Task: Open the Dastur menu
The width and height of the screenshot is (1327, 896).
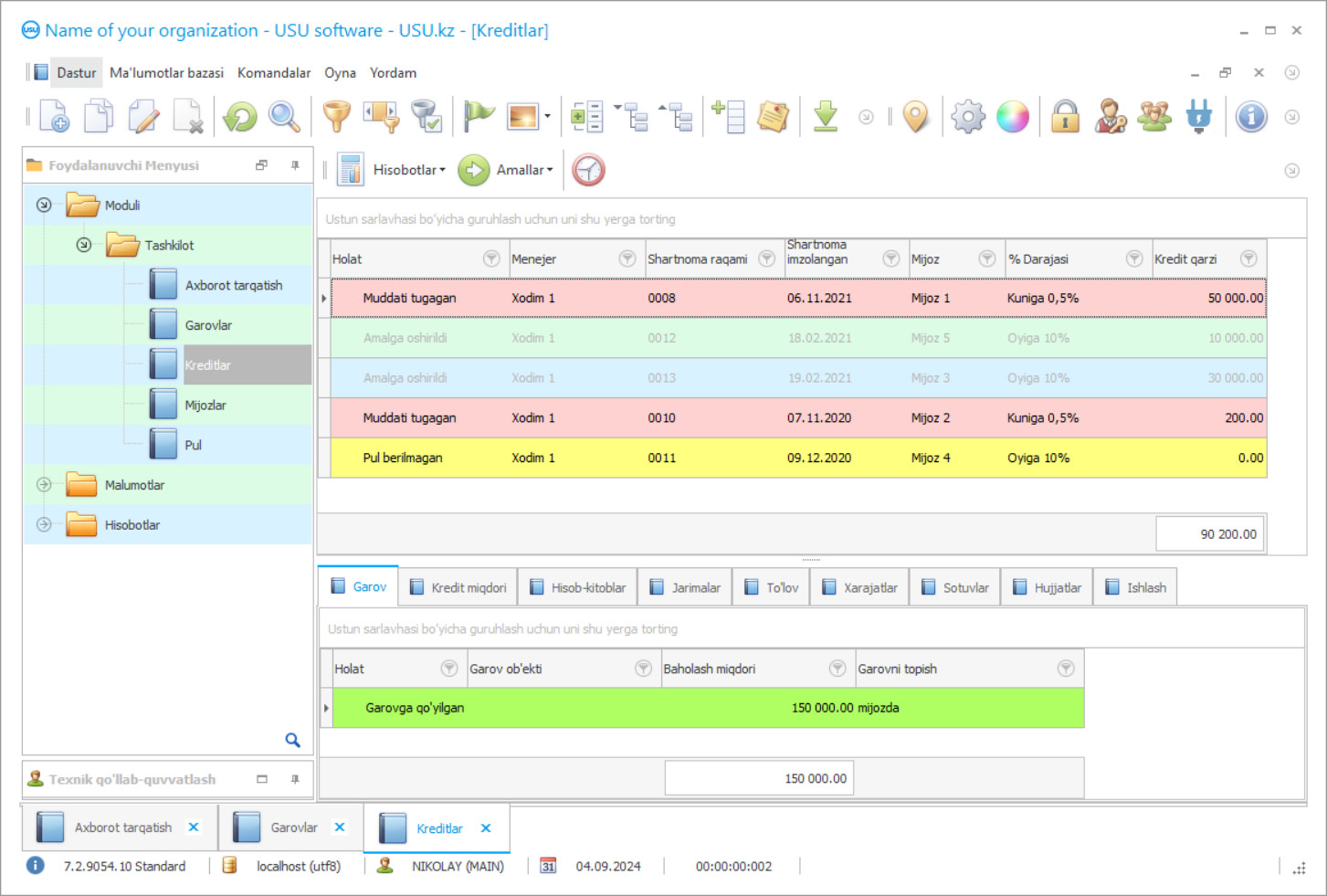Action: pyautogui.click(x=76, y=73)
